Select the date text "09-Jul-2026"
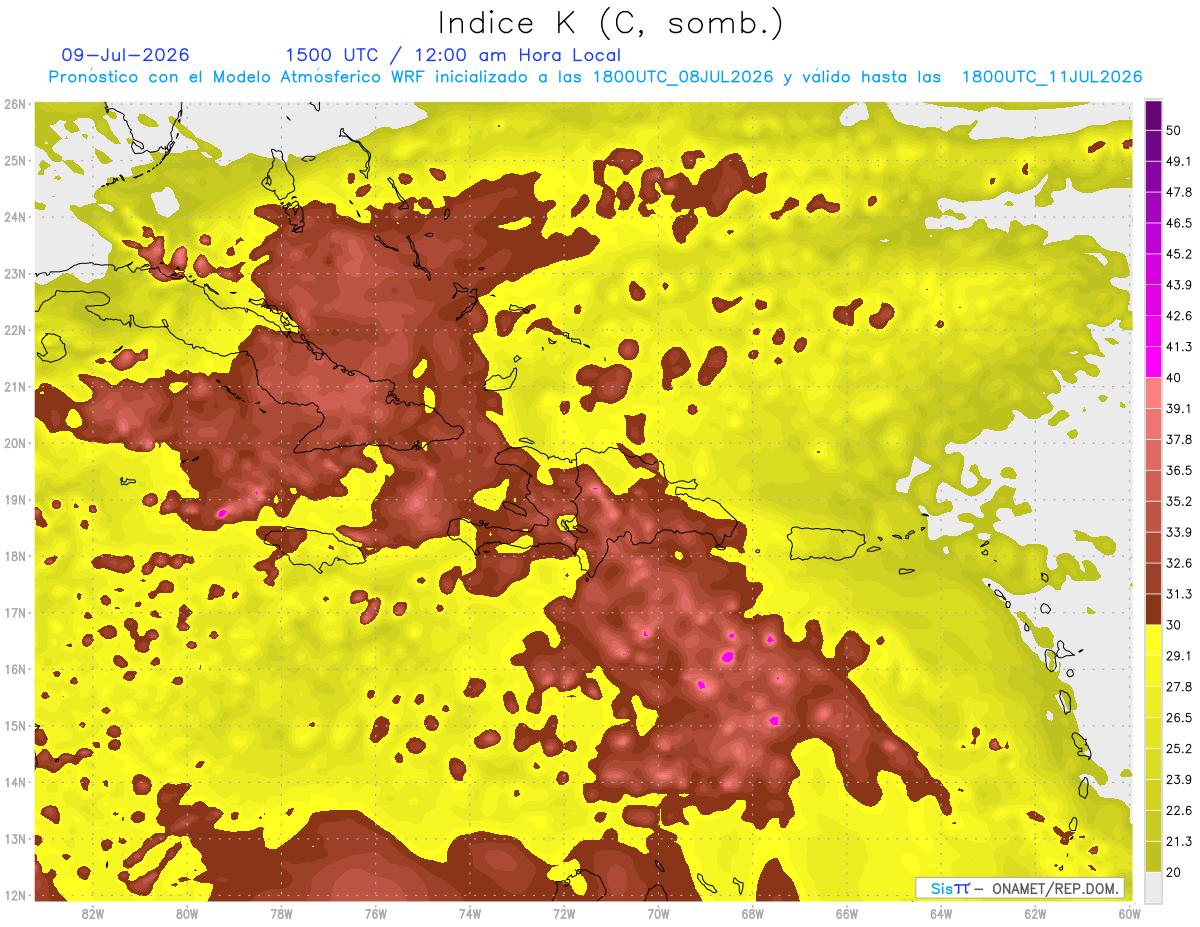 (126, 55)
